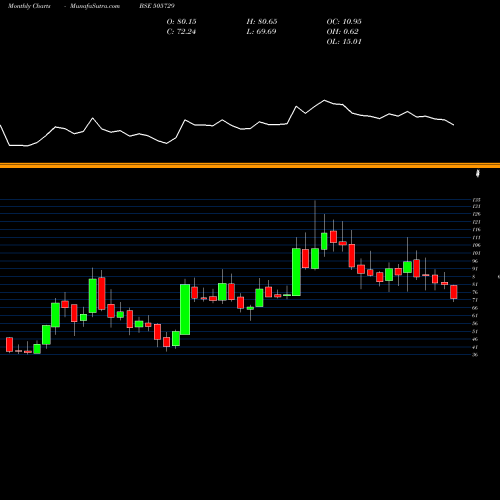This screenshot has width=500, height=500.
Task: Click the 106 price axis label
Action: pyautogui.click(x=476, y=245)
